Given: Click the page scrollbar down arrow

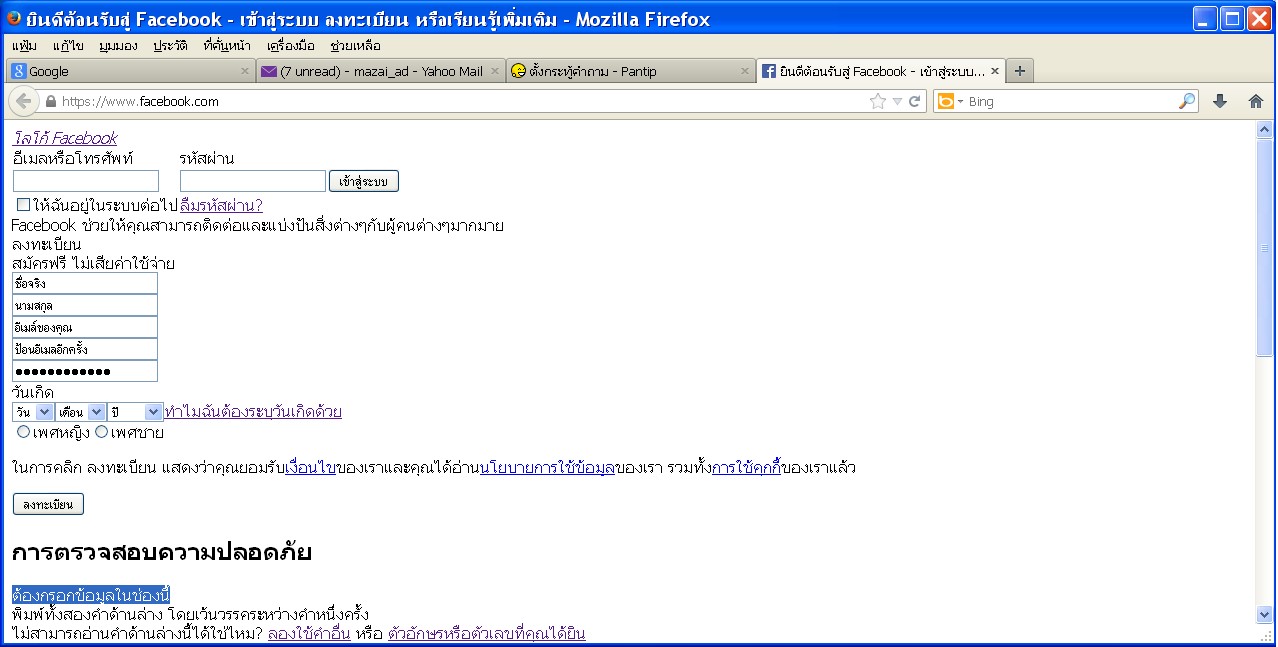Looking at the screenshot, I should tap(1264, 614).
